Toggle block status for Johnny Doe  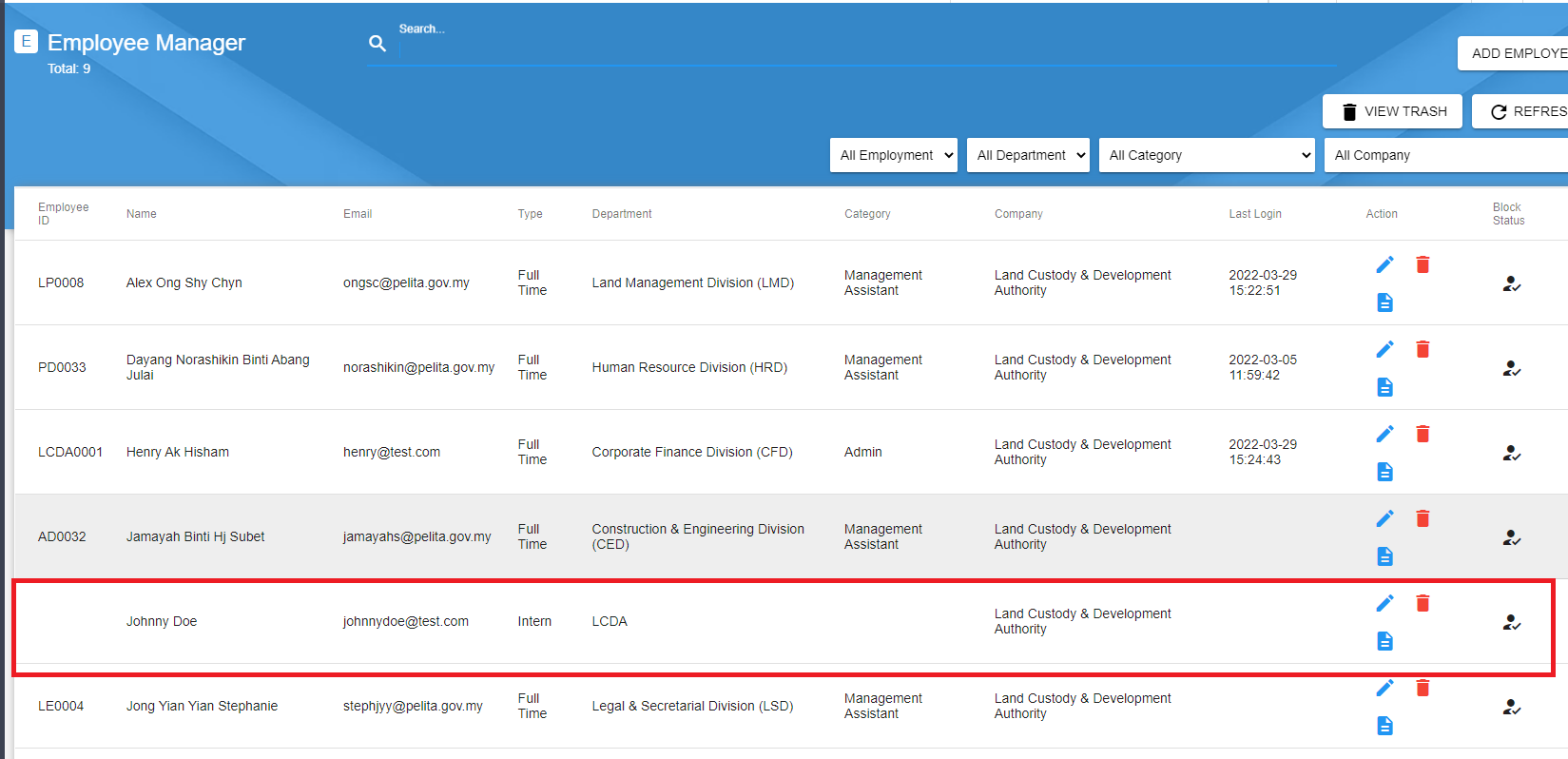1511,622
